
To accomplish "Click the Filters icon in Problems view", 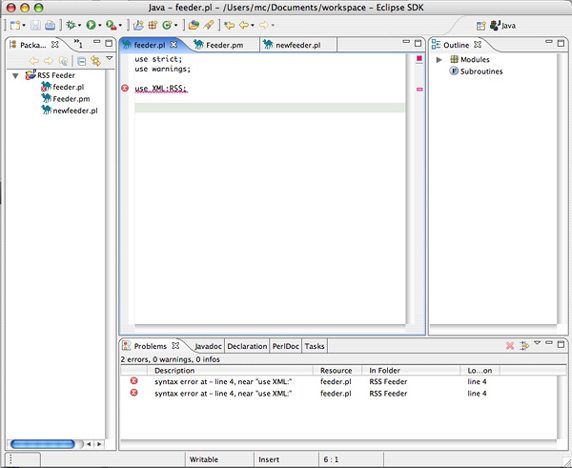I will pos(524,345).
